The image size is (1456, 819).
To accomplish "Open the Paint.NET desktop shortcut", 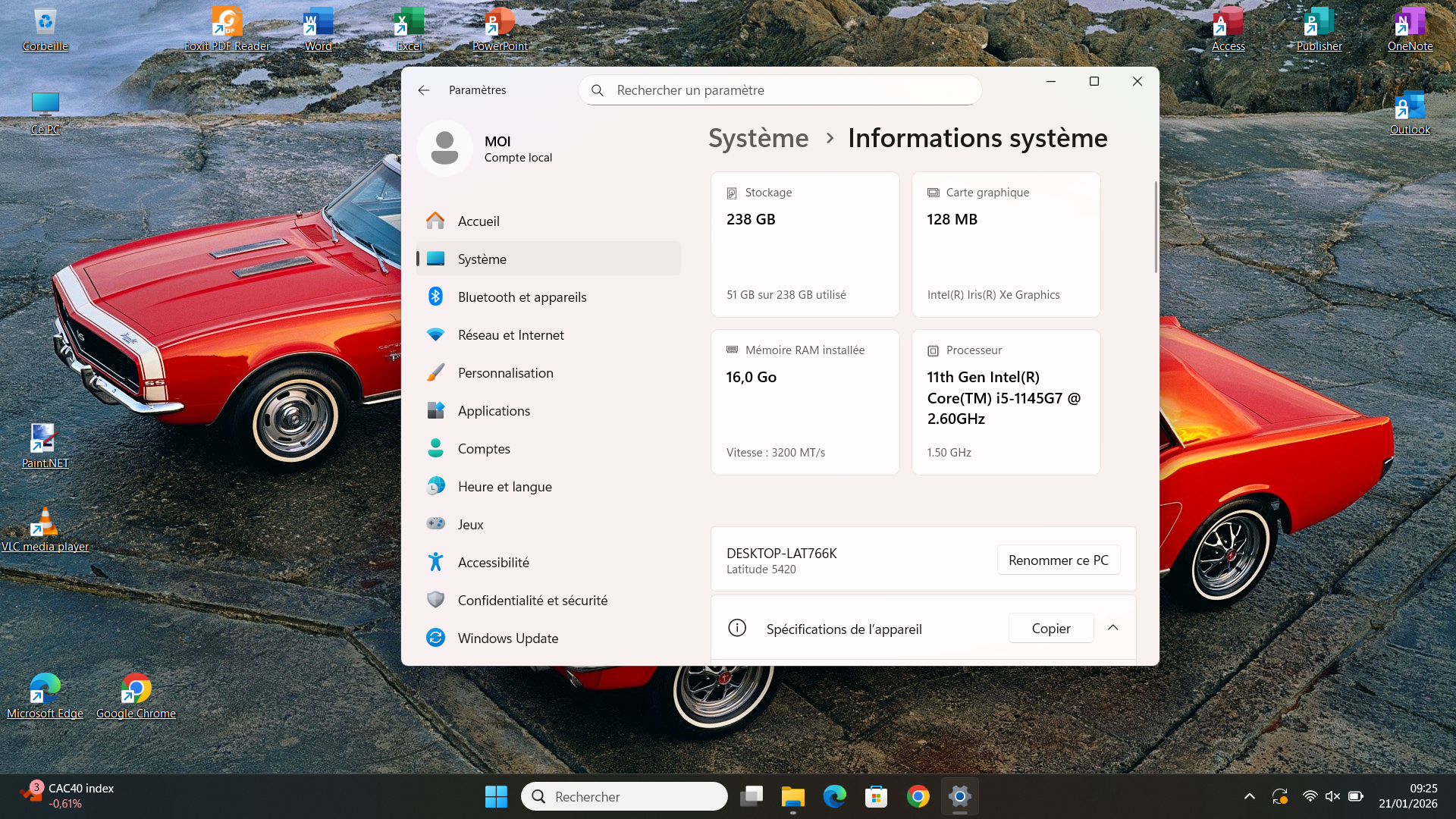I will tap(45, 446).
